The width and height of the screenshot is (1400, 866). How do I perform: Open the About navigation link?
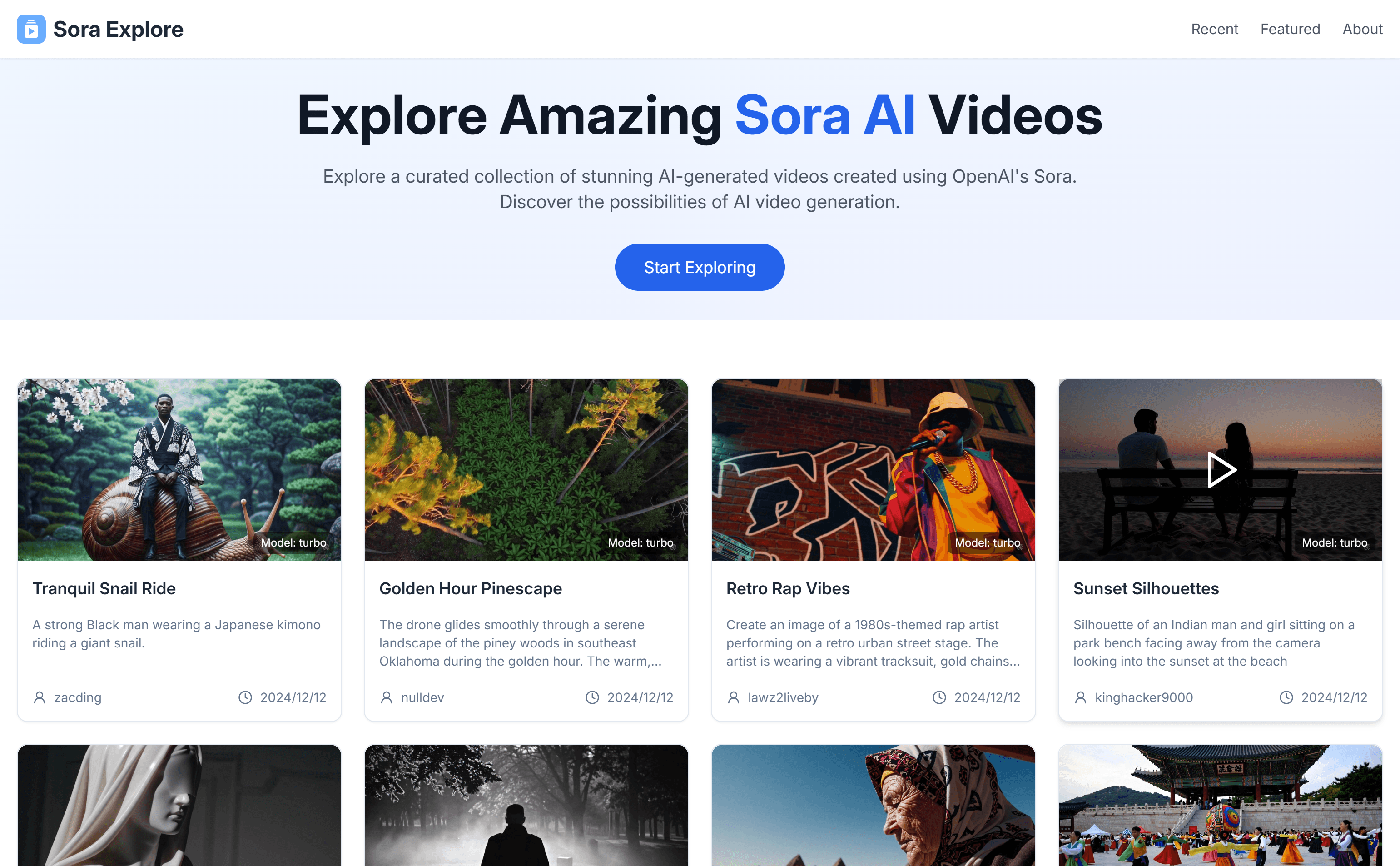pos(1362,29)
